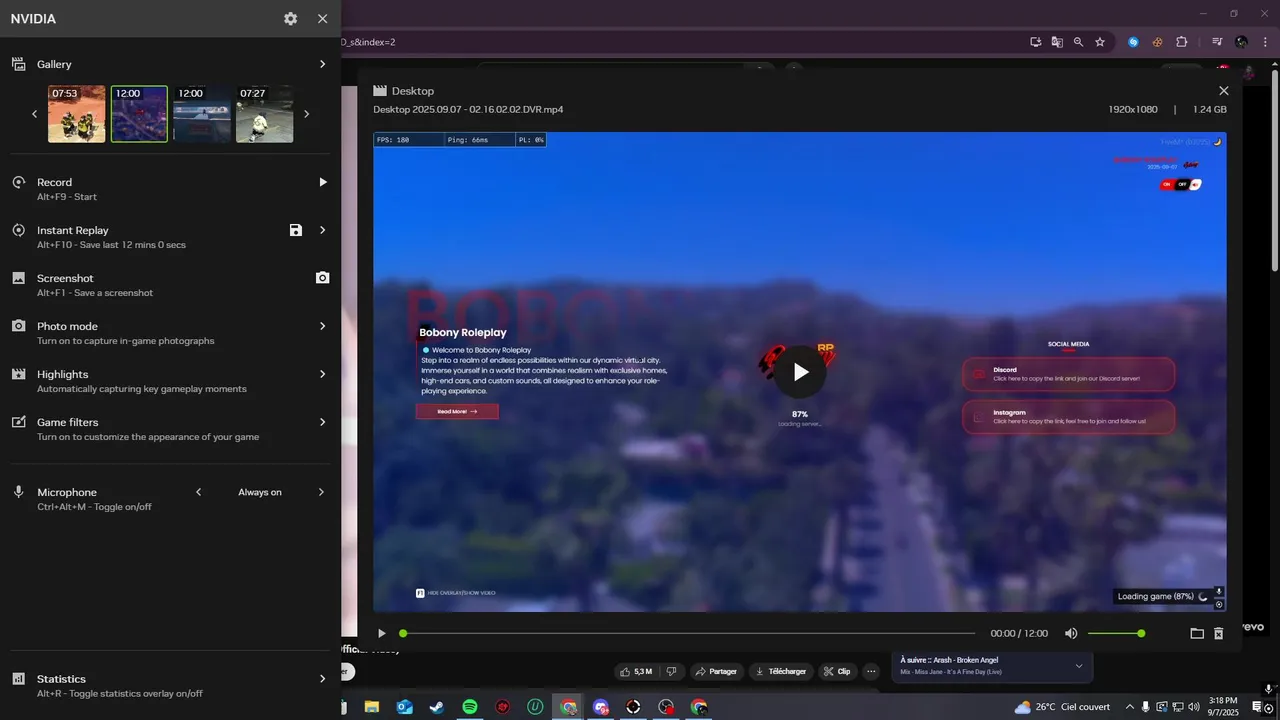
Task: Open the 07:27 gallery thumbnail
Action: [x=265, y=114]
